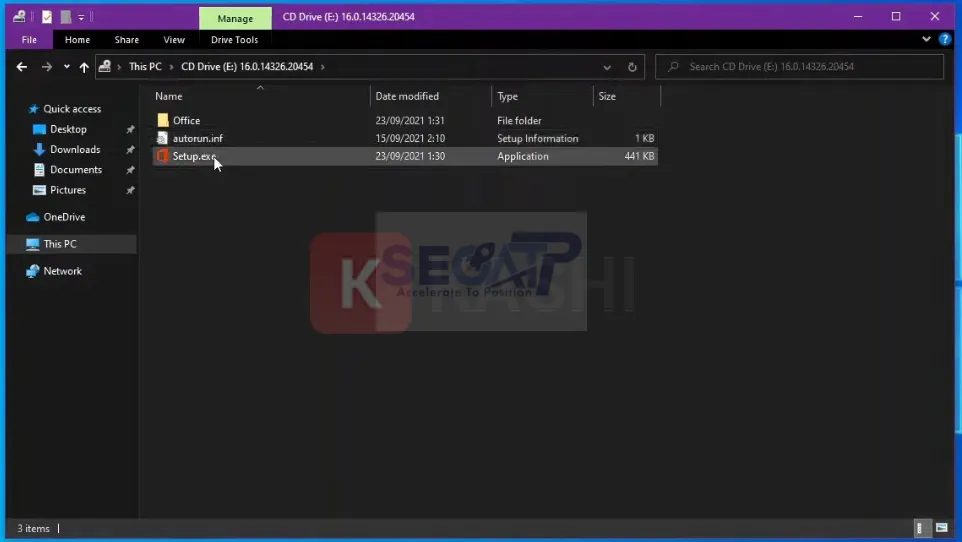Click the 441 KB size cell
This screenshot has height=542, width=962.
pos(639,156)
